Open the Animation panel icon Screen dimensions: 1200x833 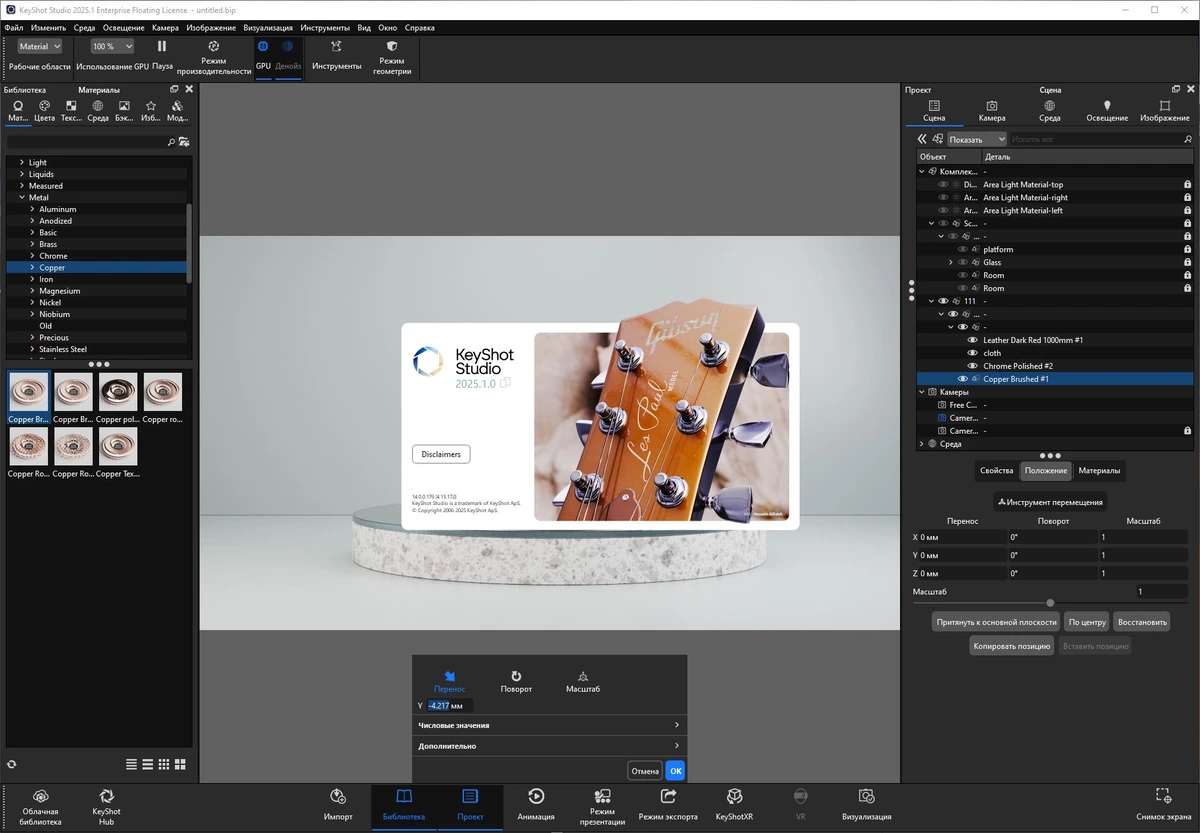pyautogui.click(x=536, y=796)
